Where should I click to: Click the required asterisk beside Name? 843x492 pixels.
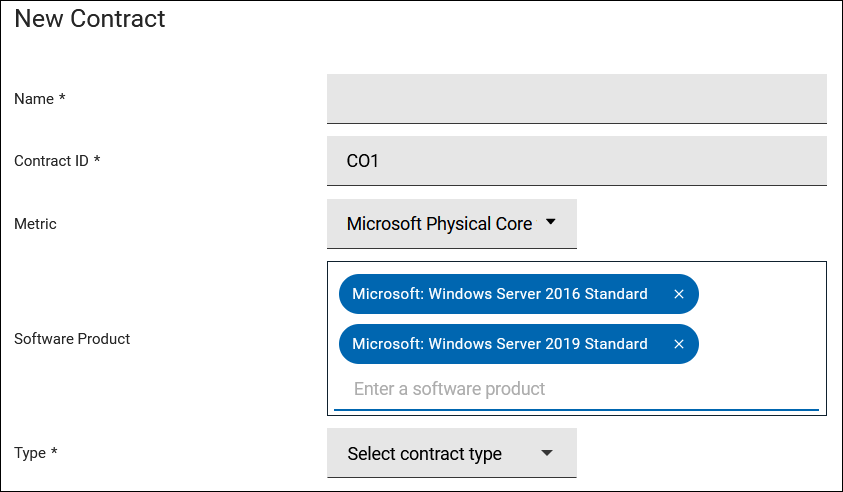(62, 97)
